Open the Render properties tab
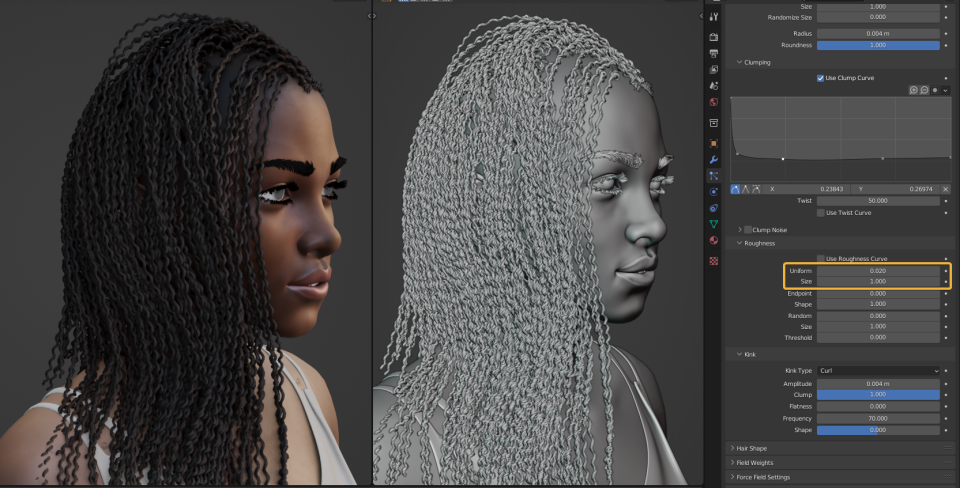This screenshot has width=960, height=488. pos(713,37)
